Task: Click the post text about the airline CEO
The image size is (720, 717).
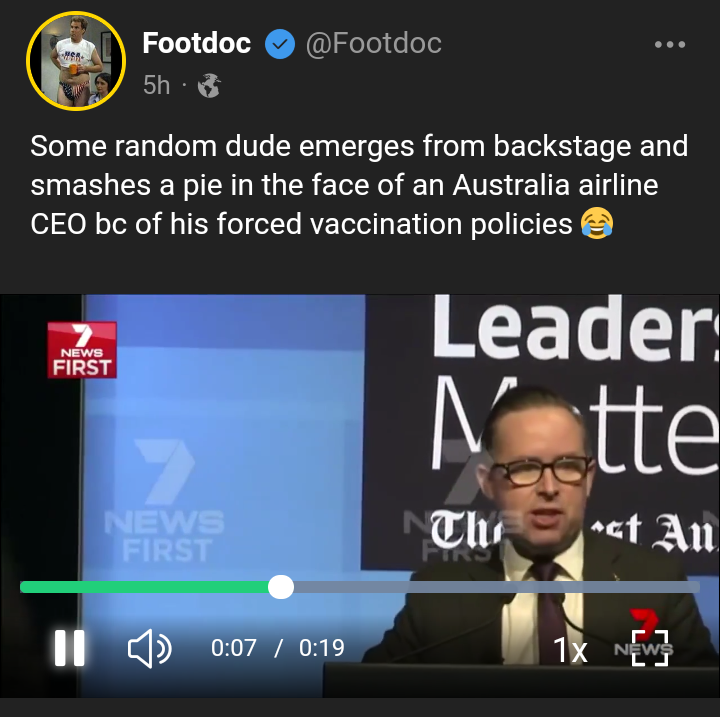Action: (359, 185)
